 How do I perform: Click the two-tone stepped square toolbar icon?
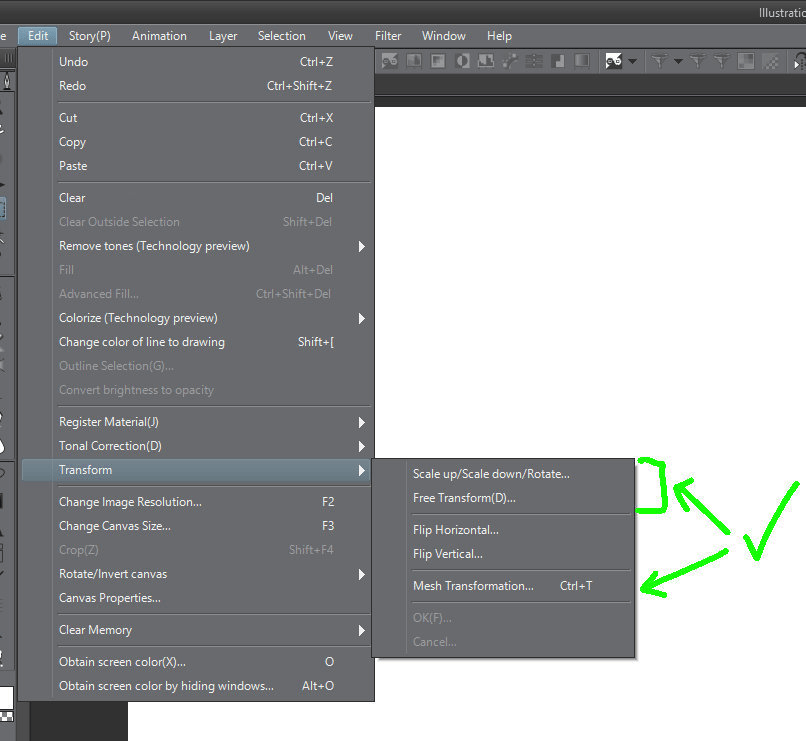pos(558,61)
